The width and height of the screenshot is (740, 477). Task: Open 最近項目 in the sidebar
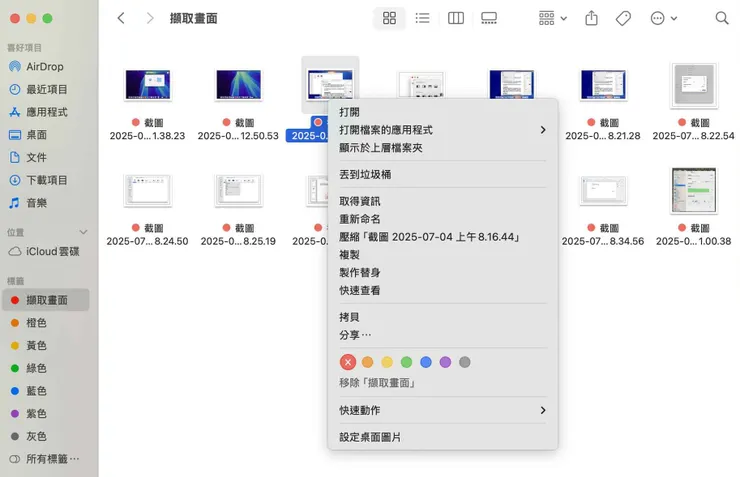click(x=45, y=89)
